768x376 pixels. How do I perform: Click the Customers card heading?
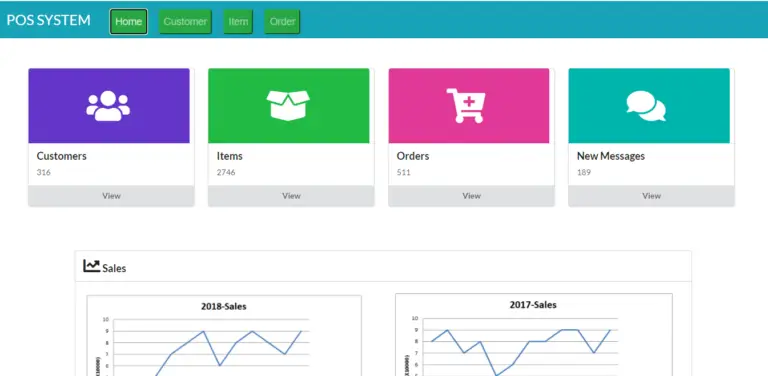point(62,156)
